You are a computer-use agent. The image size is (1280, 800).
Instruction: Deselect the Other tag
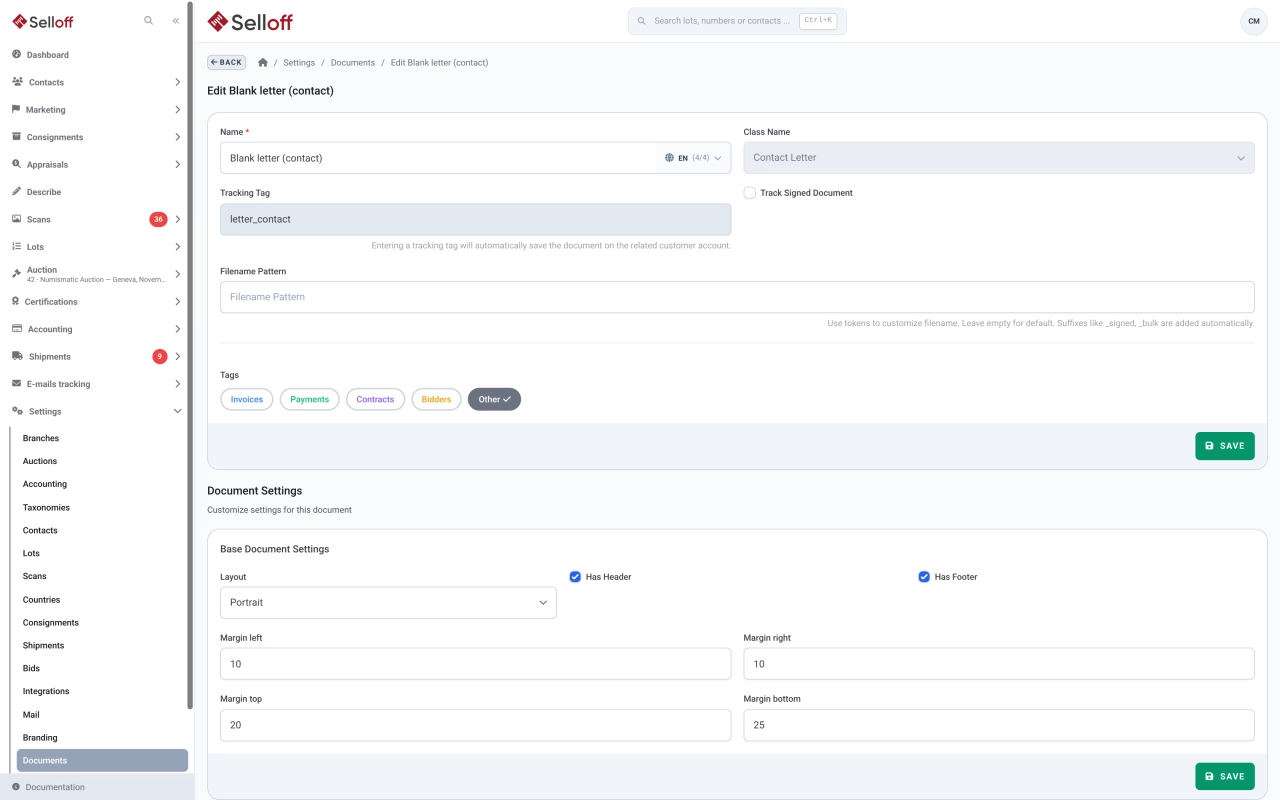tap(494, 399)
